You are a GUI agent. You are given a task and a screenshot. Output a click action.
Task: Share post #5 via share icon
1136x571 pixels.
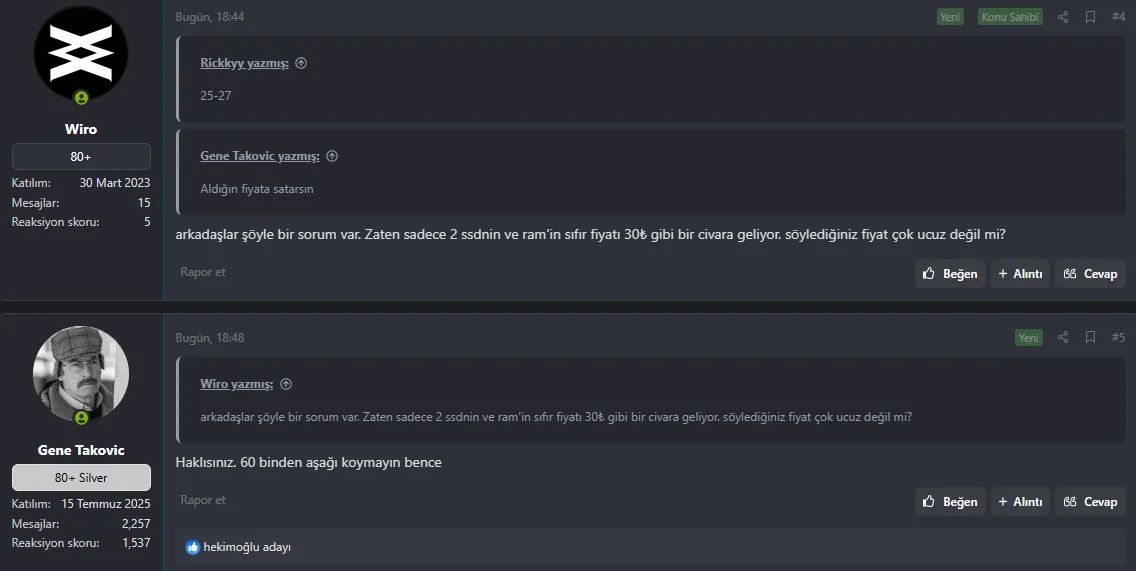click(x=1063, y=338)
